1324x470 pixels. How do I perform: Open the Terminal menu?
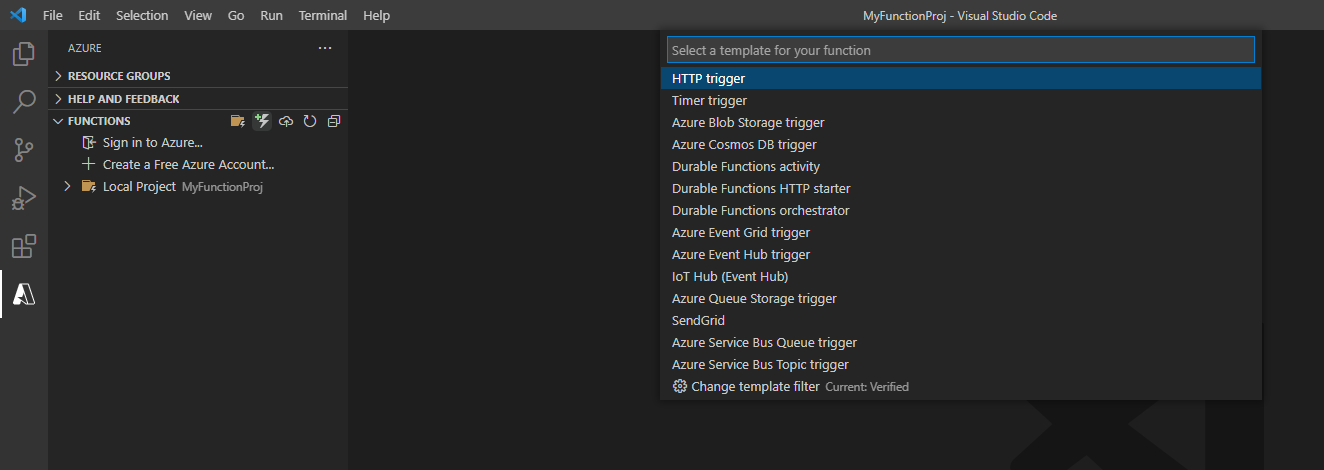click(323, 16)
